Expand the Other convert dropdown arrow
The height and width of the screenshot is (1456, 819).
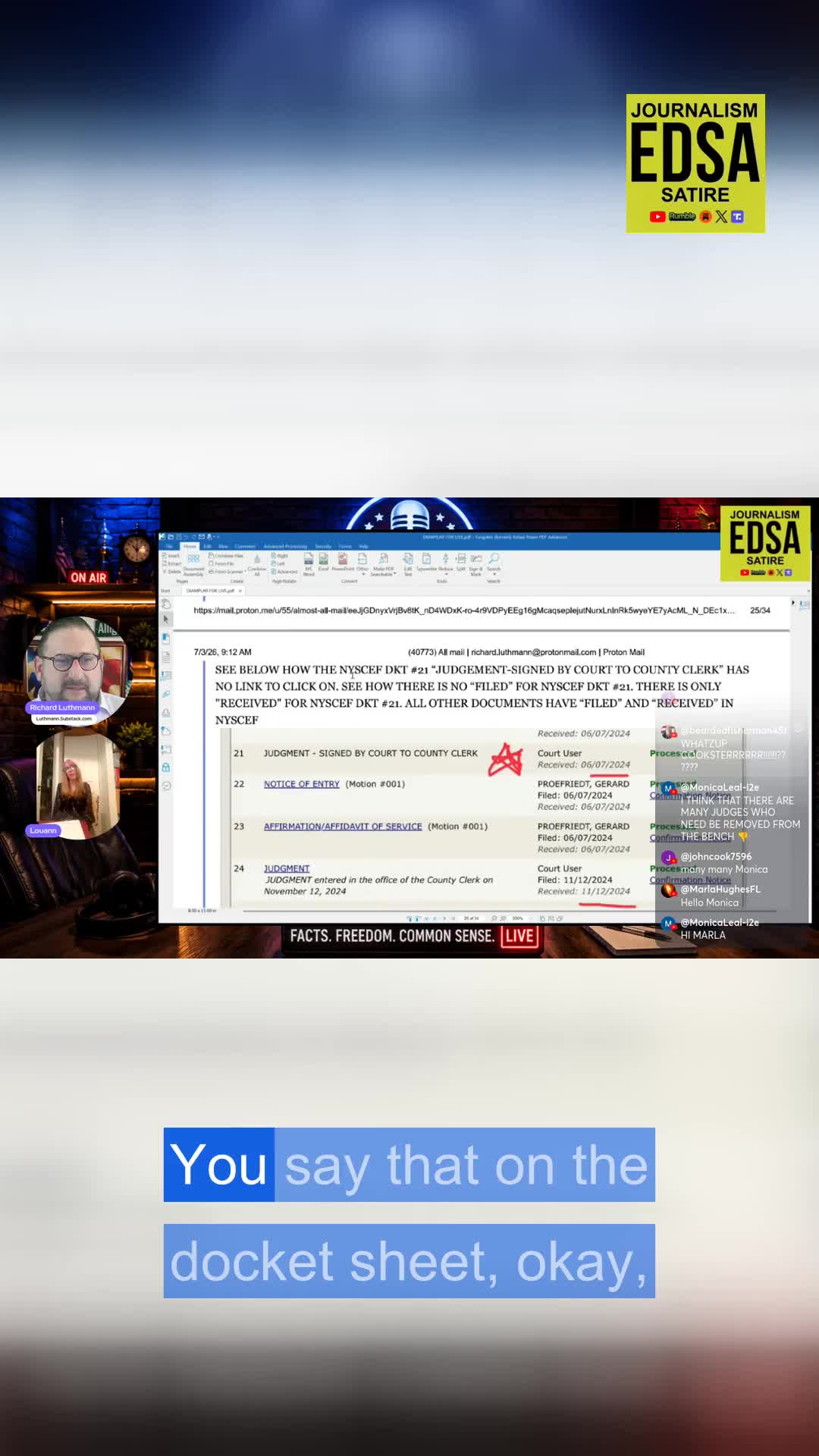coord(363,574)
